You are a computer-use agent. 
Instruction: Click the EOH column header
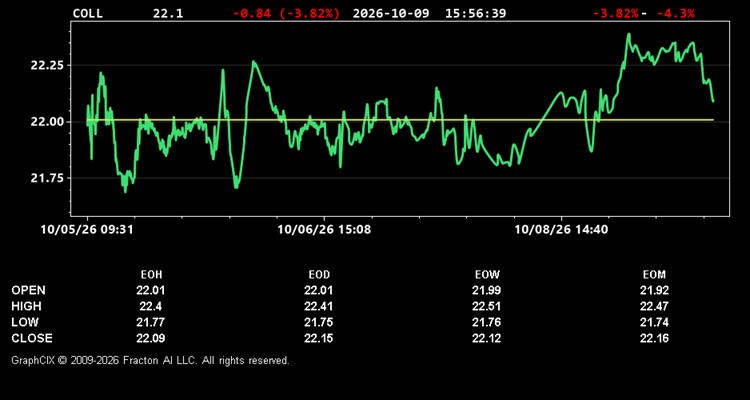pos(151,275)
